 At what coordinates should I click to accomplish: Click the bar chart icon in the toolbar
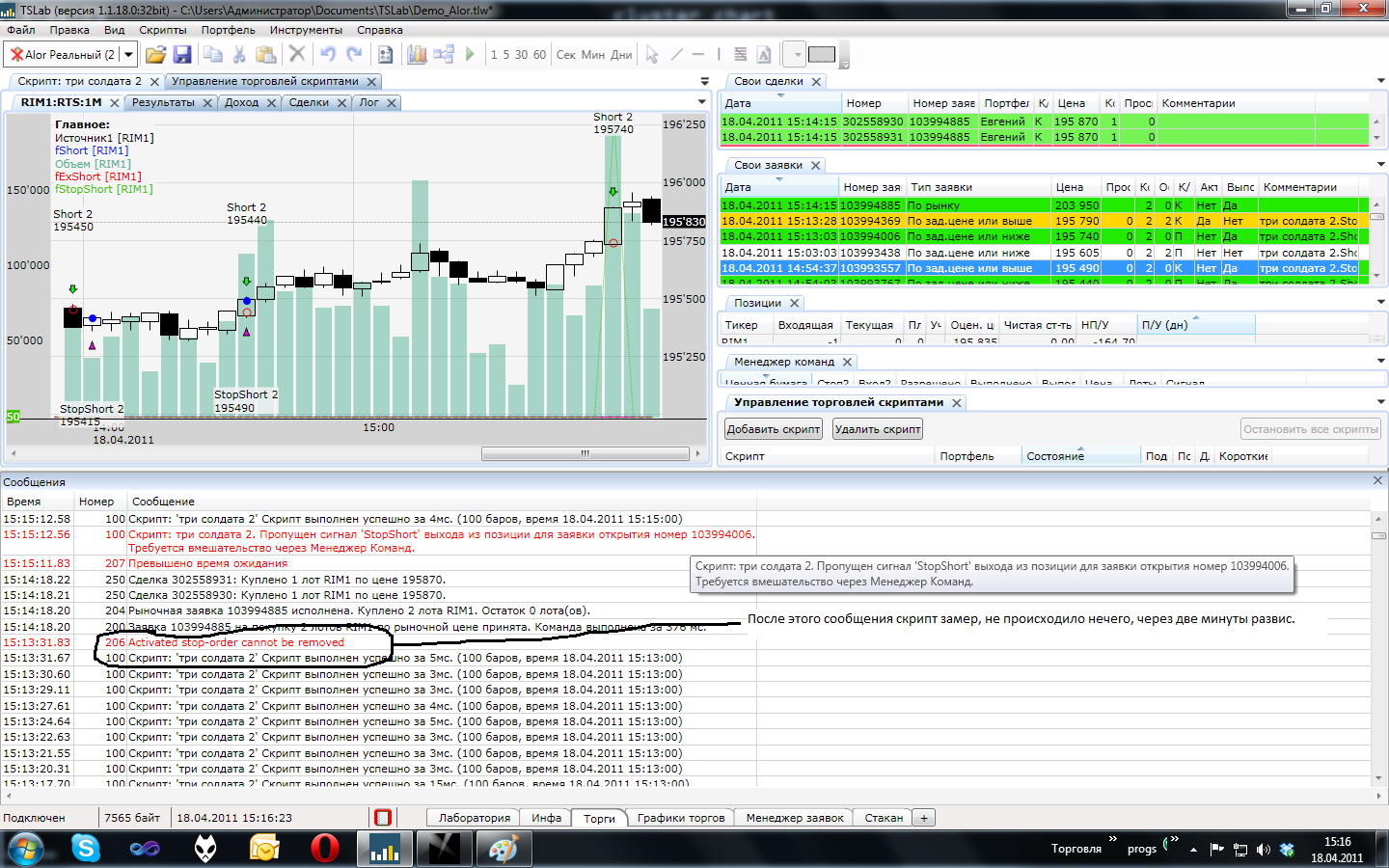[417, 55]
